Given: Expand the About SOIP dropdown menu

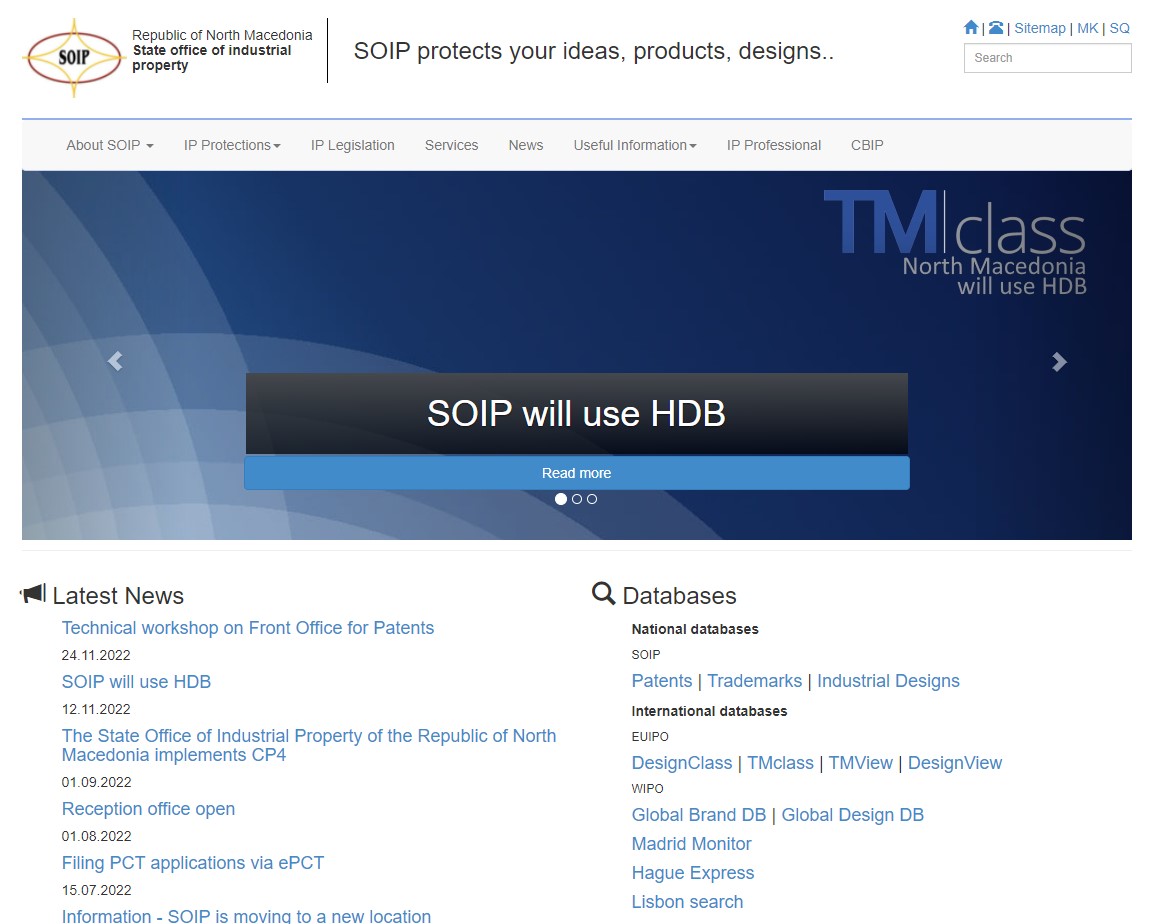Looking at the screenshot, I should pyautogui.click(x=109, y=146).
